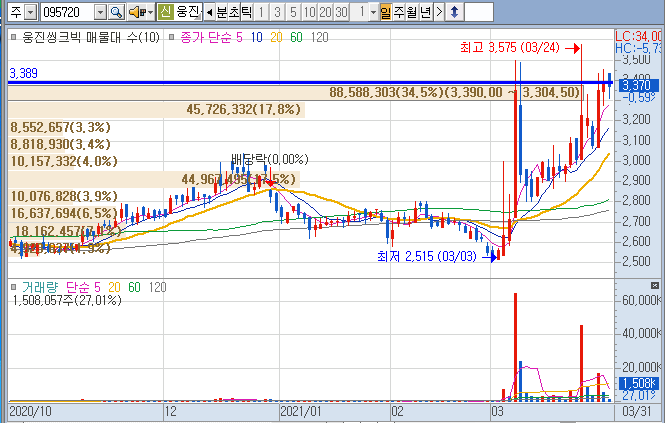Click the 095720 stock code field
This screenshot has width=665, height=423.
click(67, 12)
